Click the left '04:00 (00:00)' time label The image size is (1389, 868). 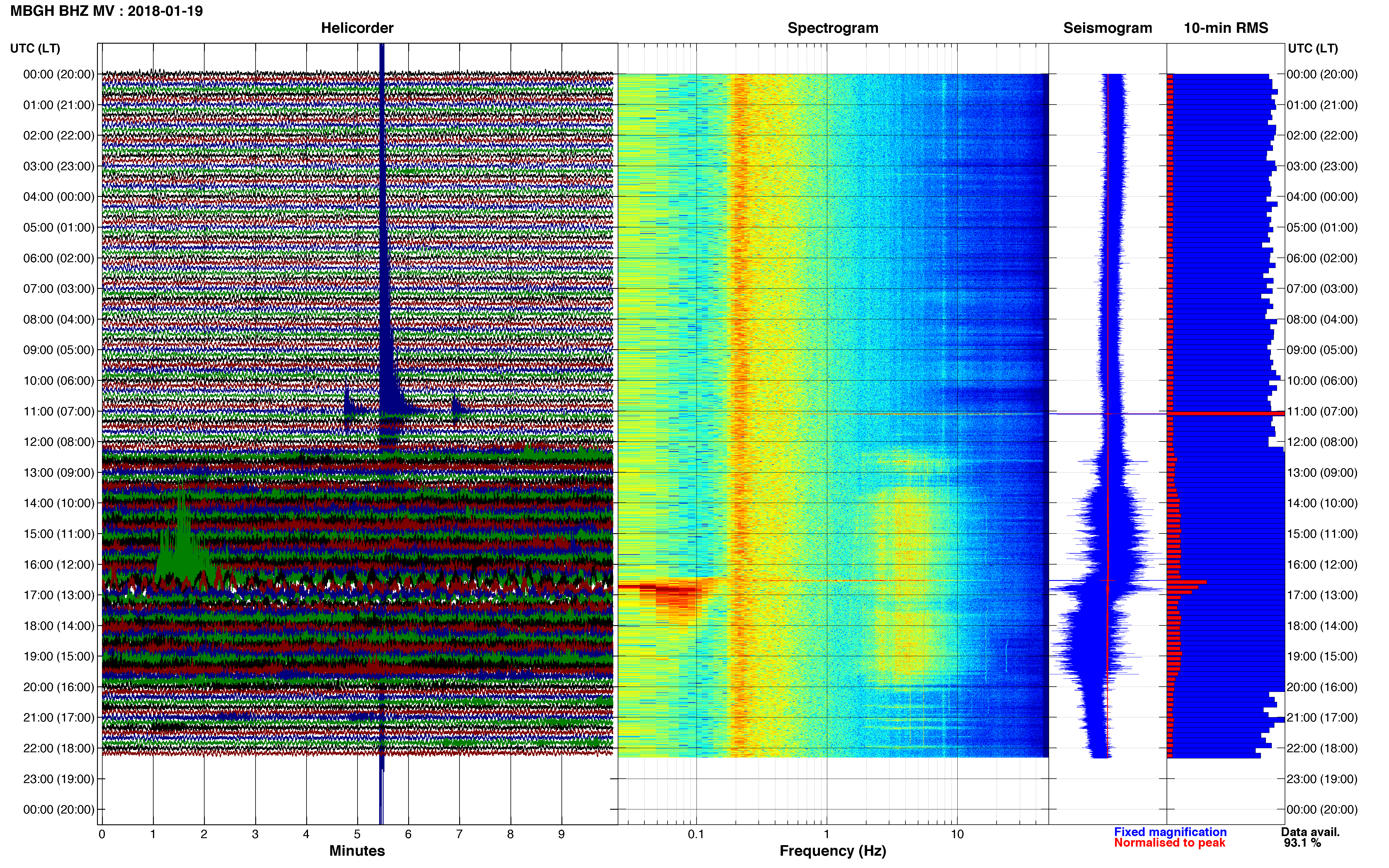[x=59, y=197]
